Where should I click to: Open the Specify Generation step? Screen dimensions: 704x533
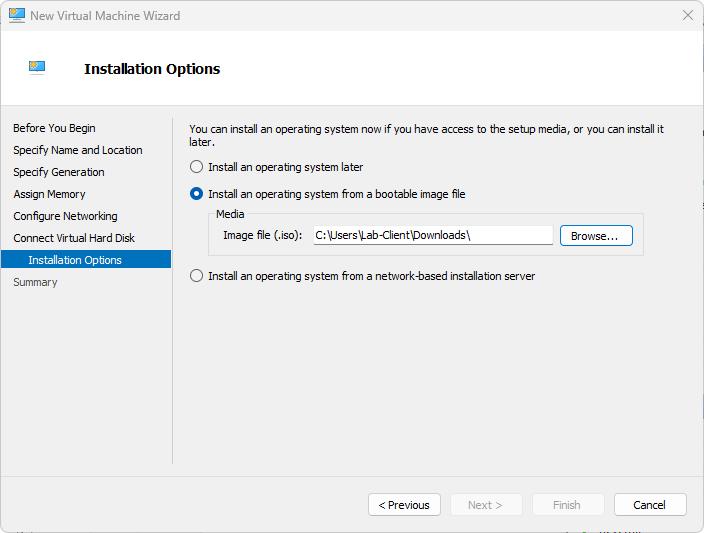(x=59, y=172)
